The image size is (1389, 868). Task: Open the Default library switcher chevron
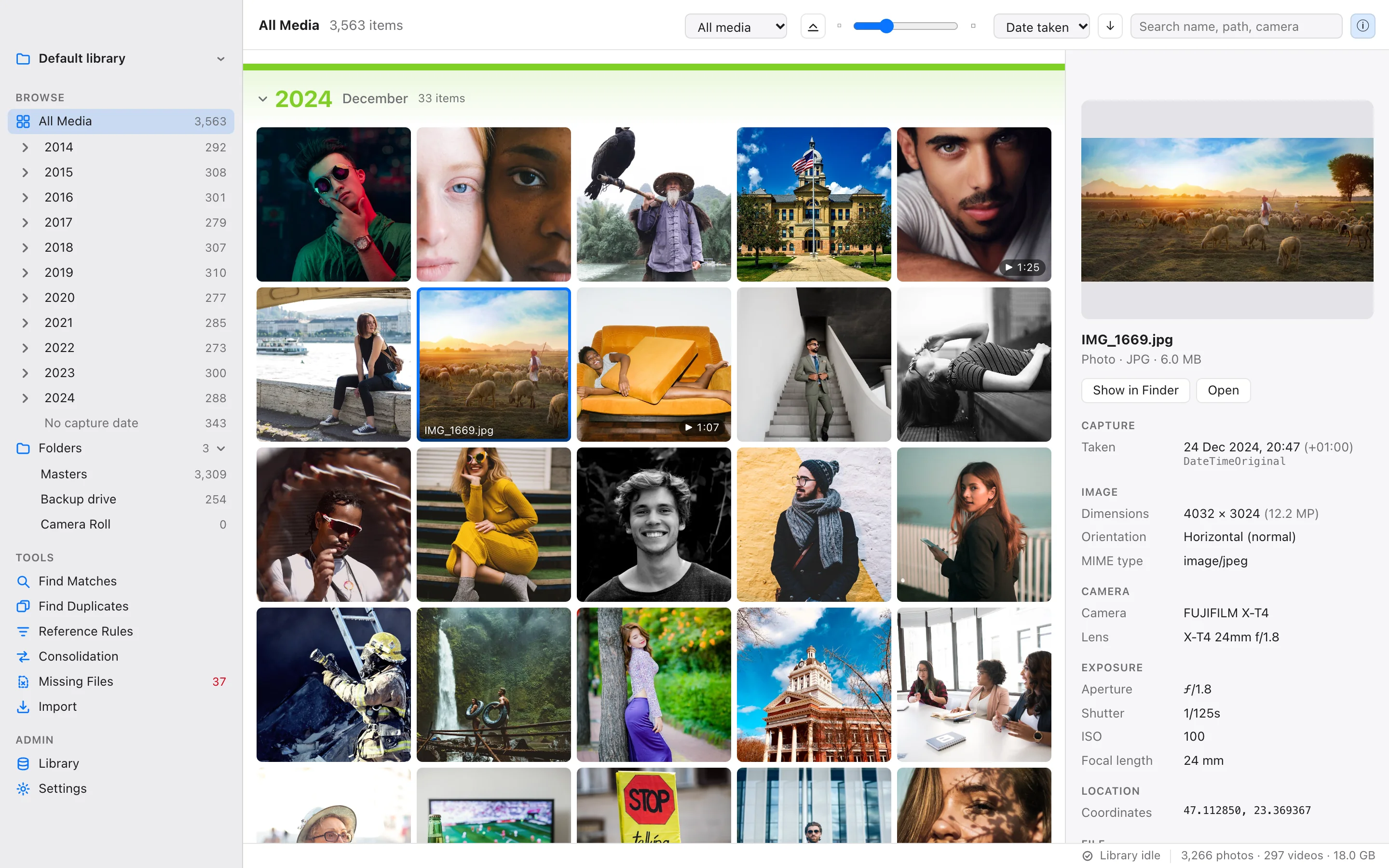[221, 58]
